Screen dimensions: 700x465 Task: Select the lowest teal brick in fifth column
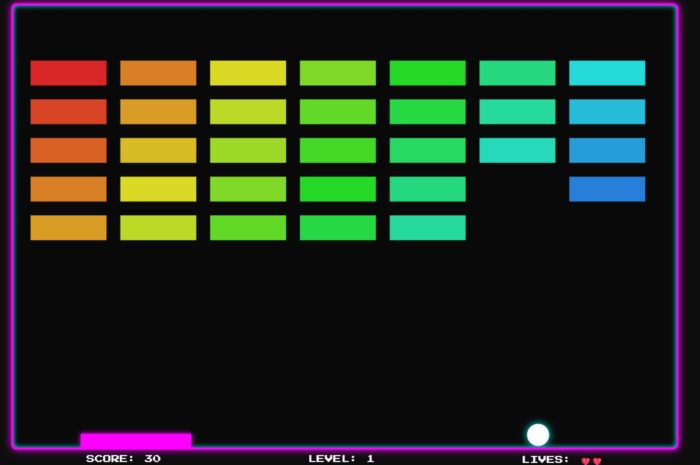pyautogui.click(x=427, y=228)
